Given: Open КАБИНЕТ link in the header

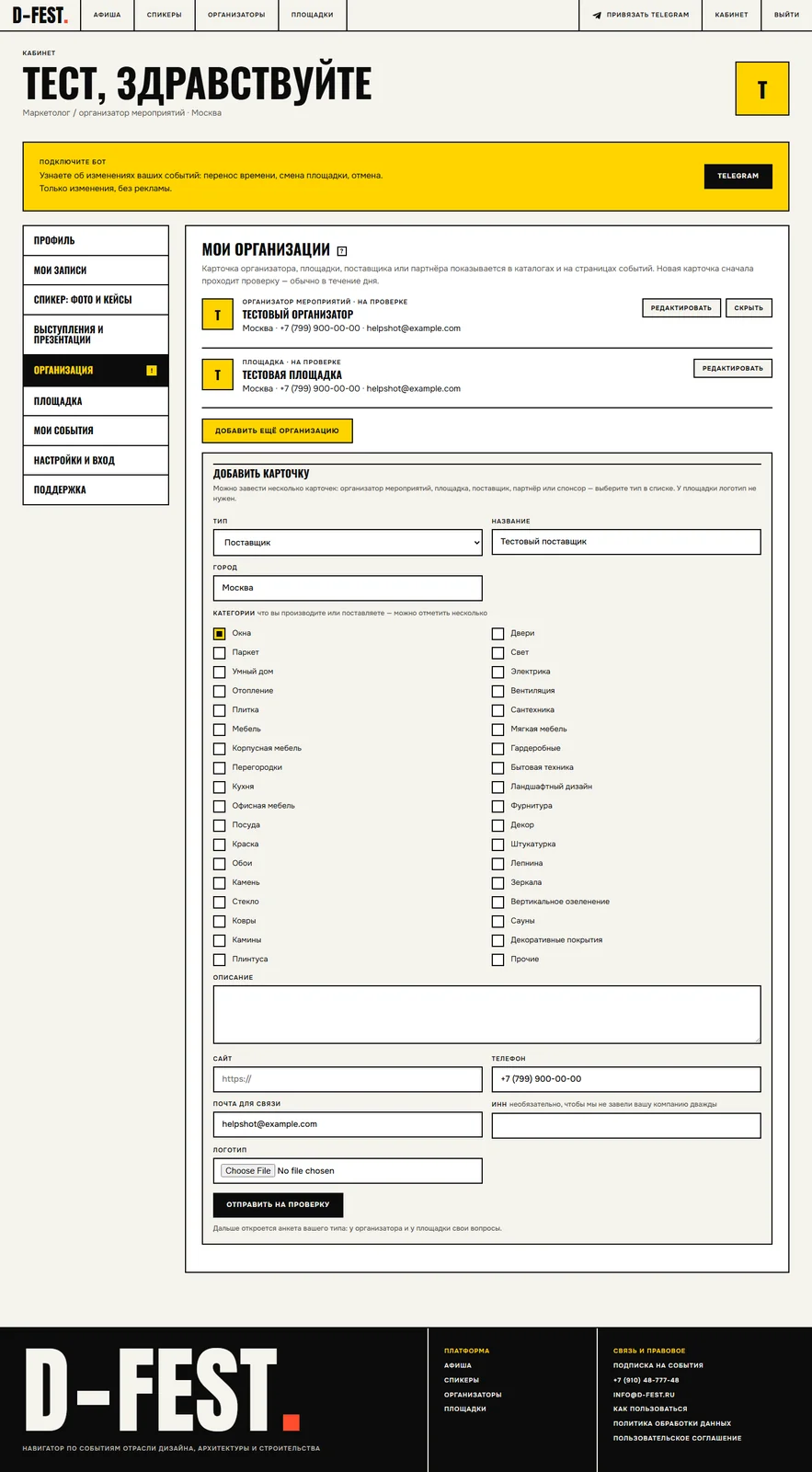Looking at the screenshot, I should (x=731, y=16).
